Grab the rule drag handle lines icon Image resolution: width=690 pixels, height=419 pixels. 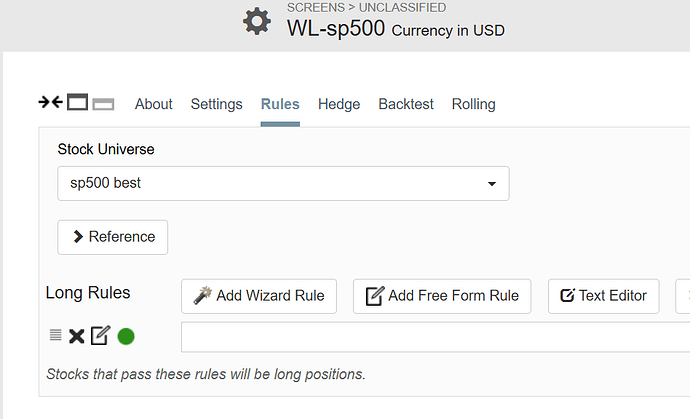point(55,335)
